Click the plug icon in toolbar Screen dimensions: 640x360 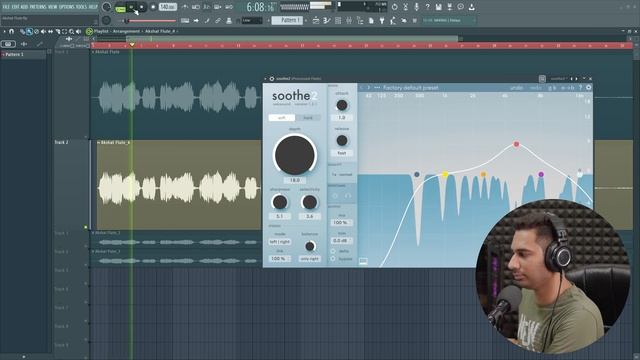point(382,20)
